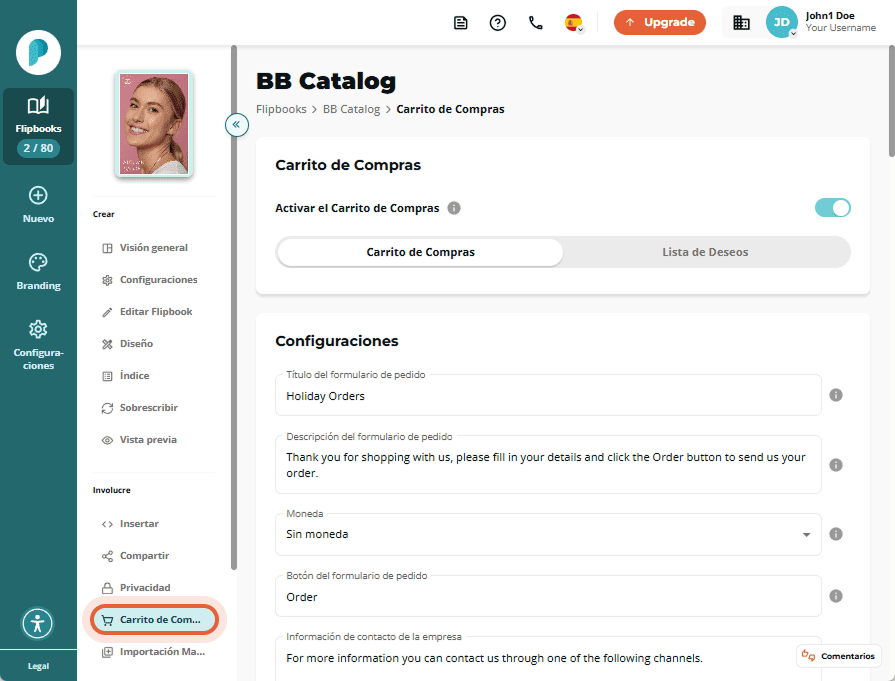Open Editar Flipbook in sidebar menu
The width and height of the screenshot is (895, 681).
[x=155, y=312]
